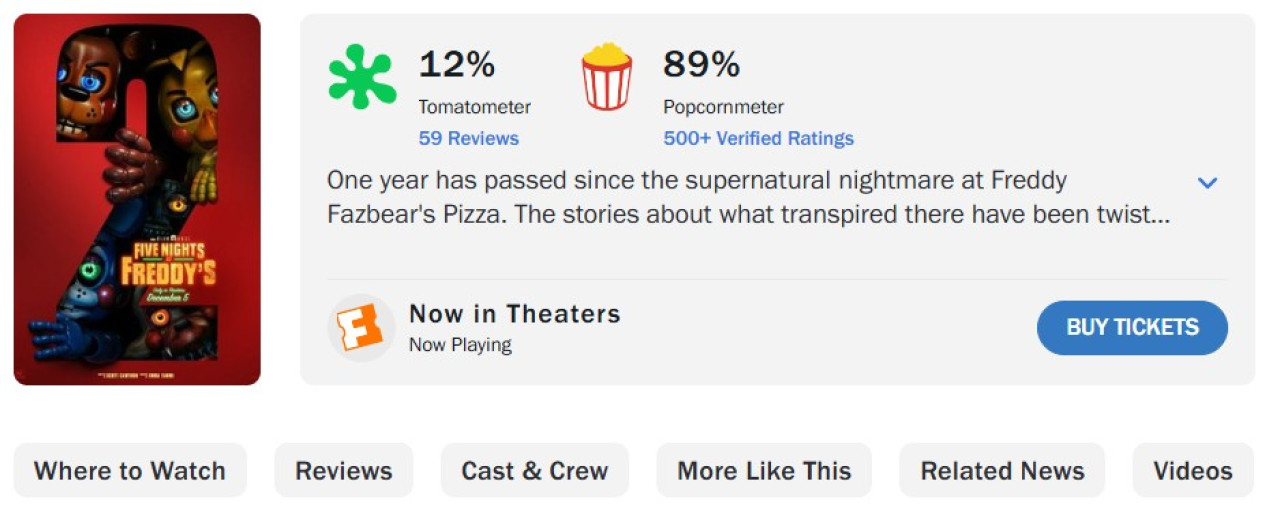Click the orange Fandango ticket icon

pyautogui.click(x=361, y=327)
